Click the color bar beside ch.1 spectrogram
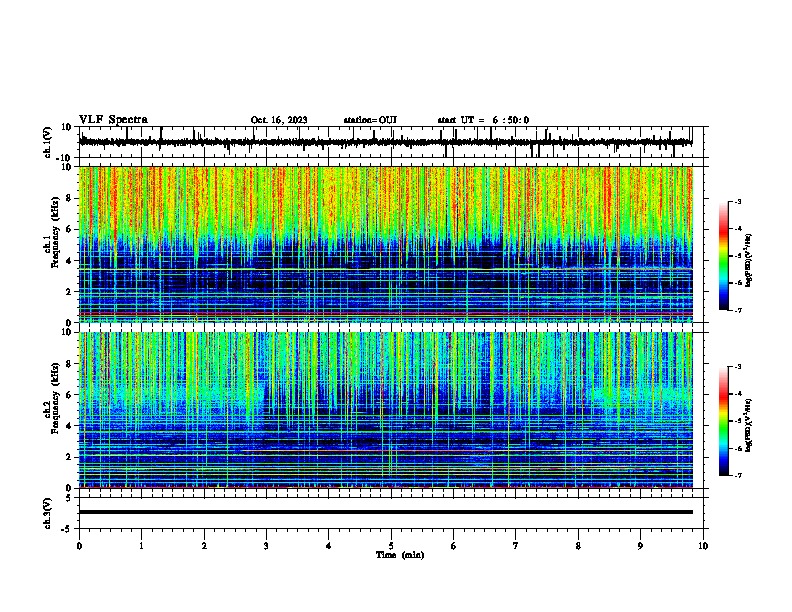This screenshot has width=792, height=612. click(724, 256)
